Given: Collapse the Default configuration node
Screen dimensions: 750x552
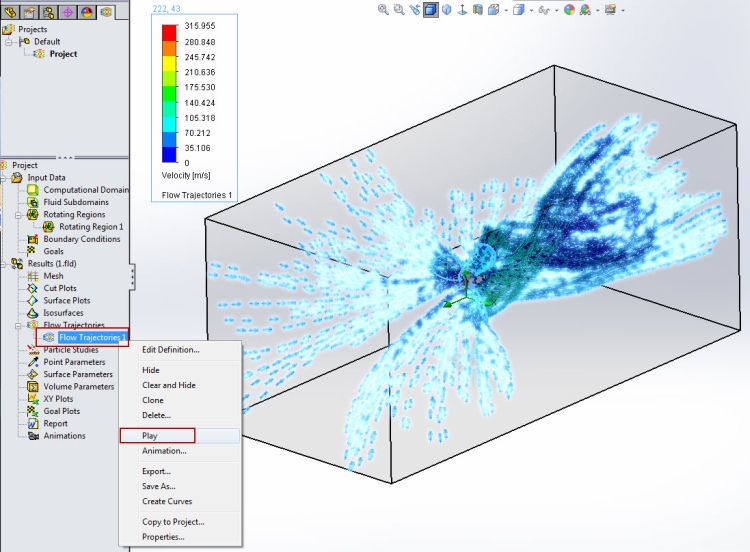Looking at the screenshot, I should point(9,42).
